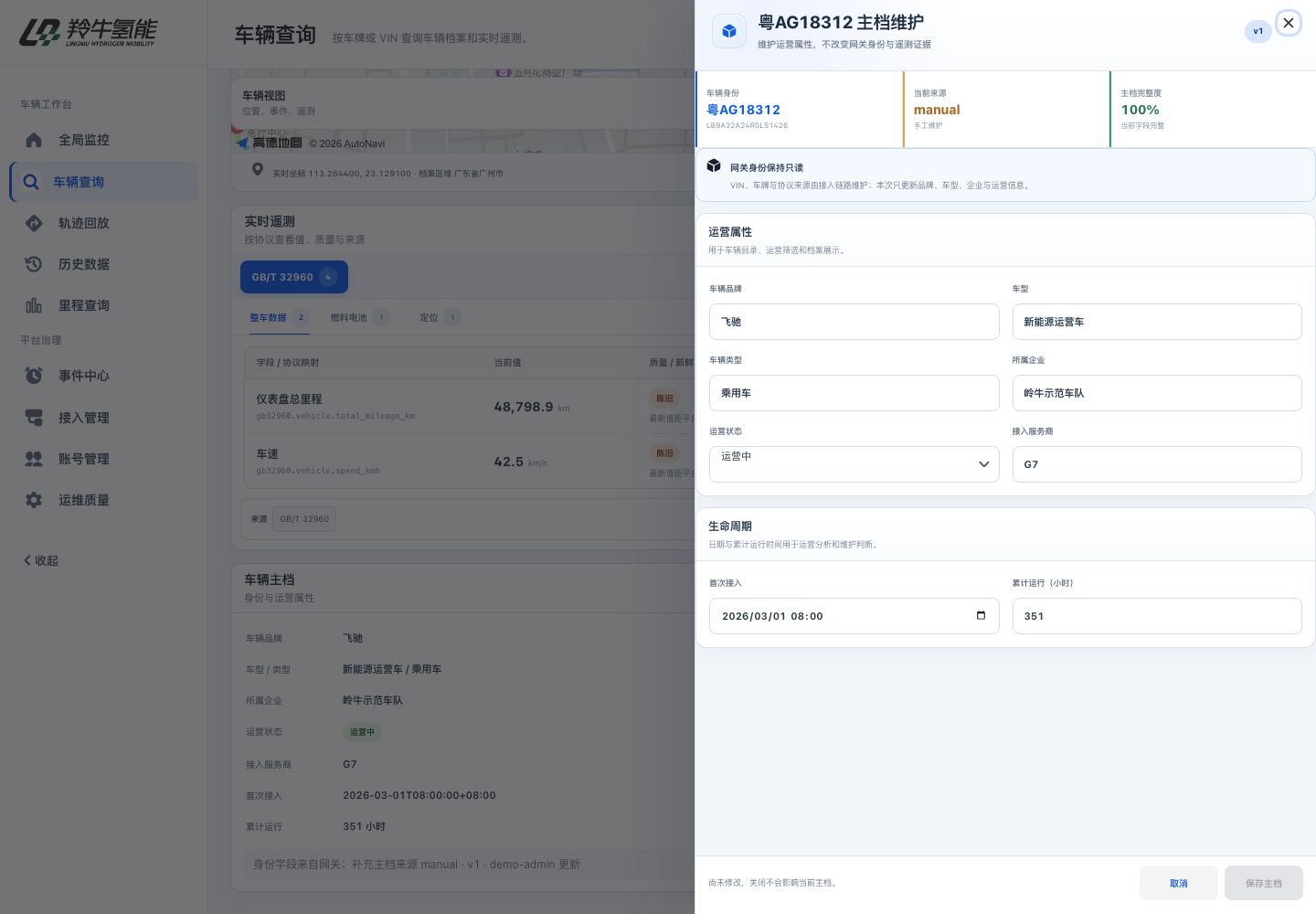The image size is (1316, 914).
Task: Click the 车辆类型 input with 乘用车
Action: point(854,393)
